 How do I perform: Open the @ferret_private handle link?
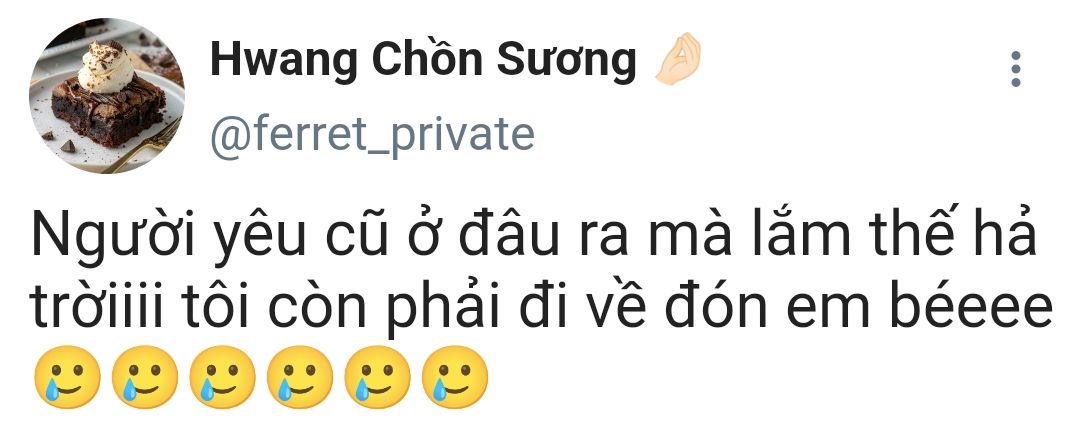[372, 135]
